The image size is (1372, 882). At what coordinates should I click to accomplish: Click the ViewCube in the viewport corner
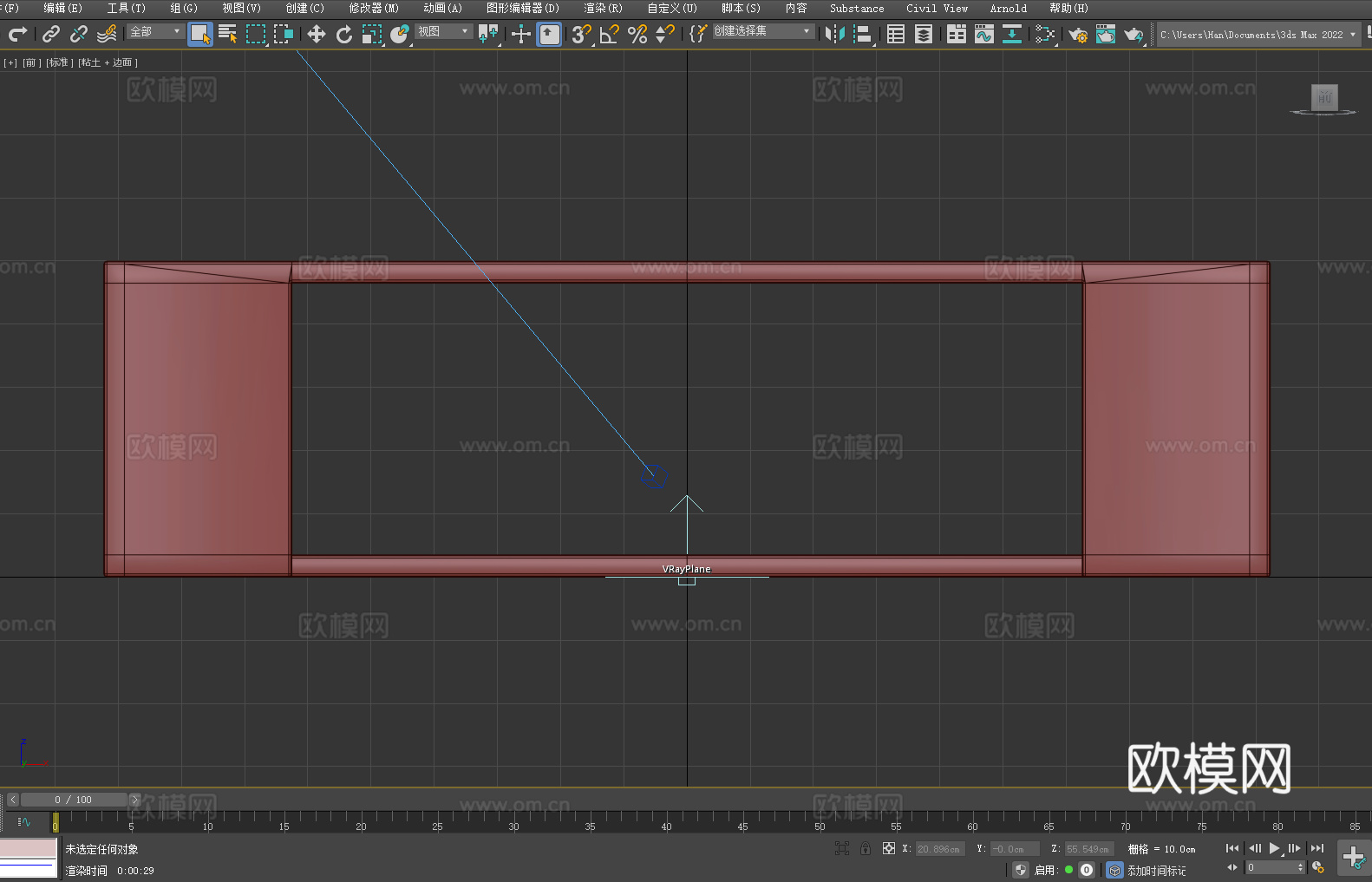point(1323,97)
